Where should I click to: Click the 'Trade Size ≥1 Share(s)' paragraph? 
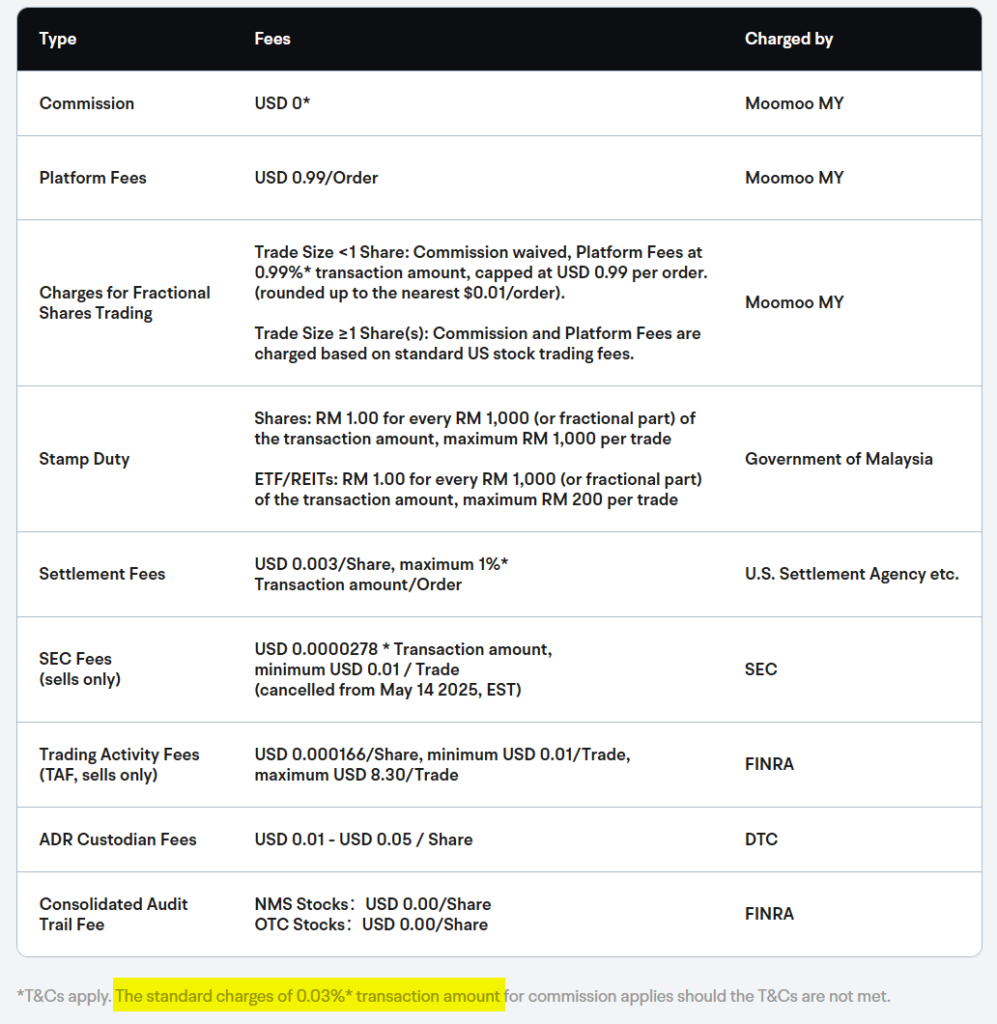[477, 344]
